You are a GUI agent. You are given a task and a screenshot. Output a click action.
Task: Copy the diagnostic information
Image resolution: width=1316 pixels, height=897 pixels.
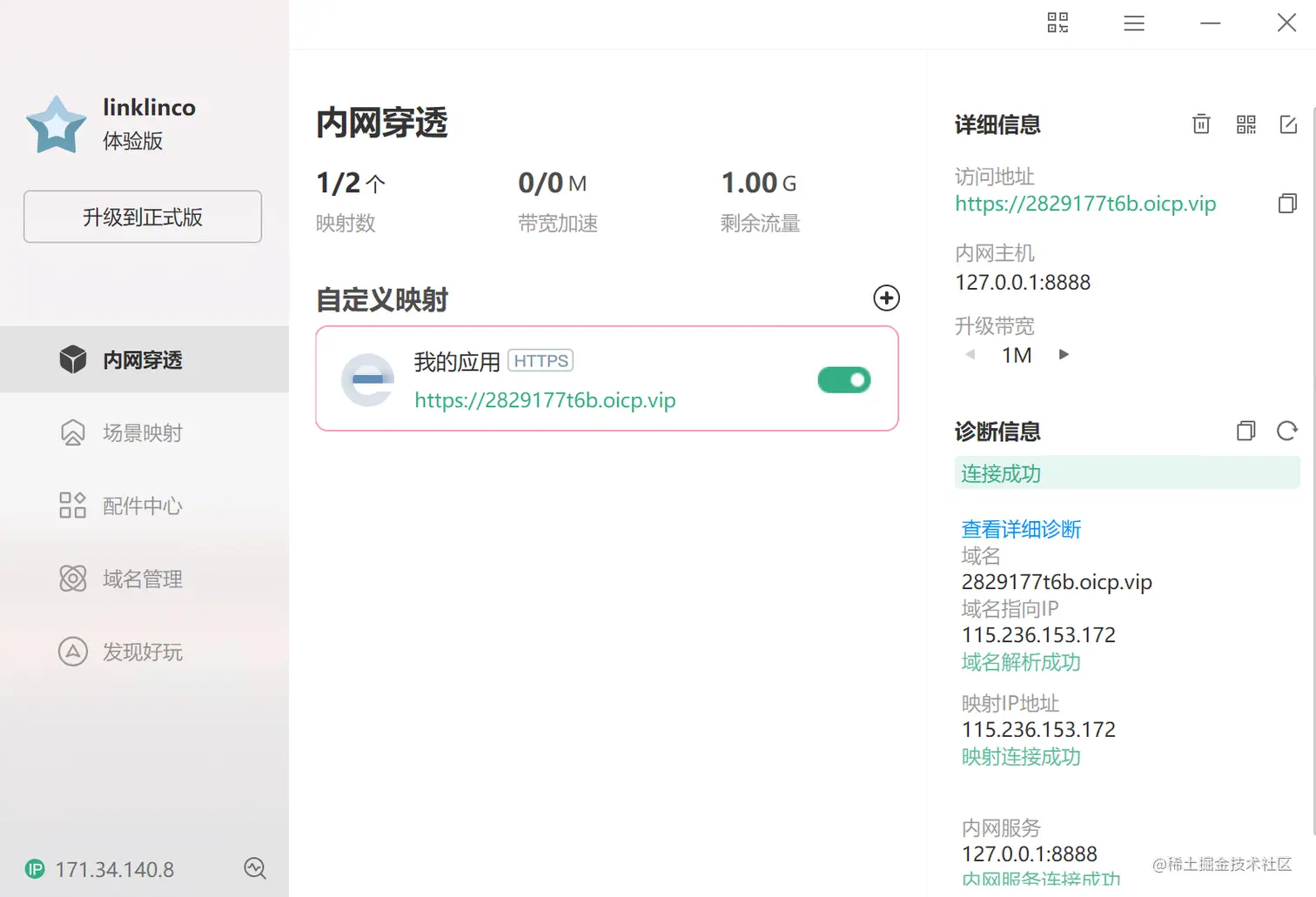tap(1246, 431)
